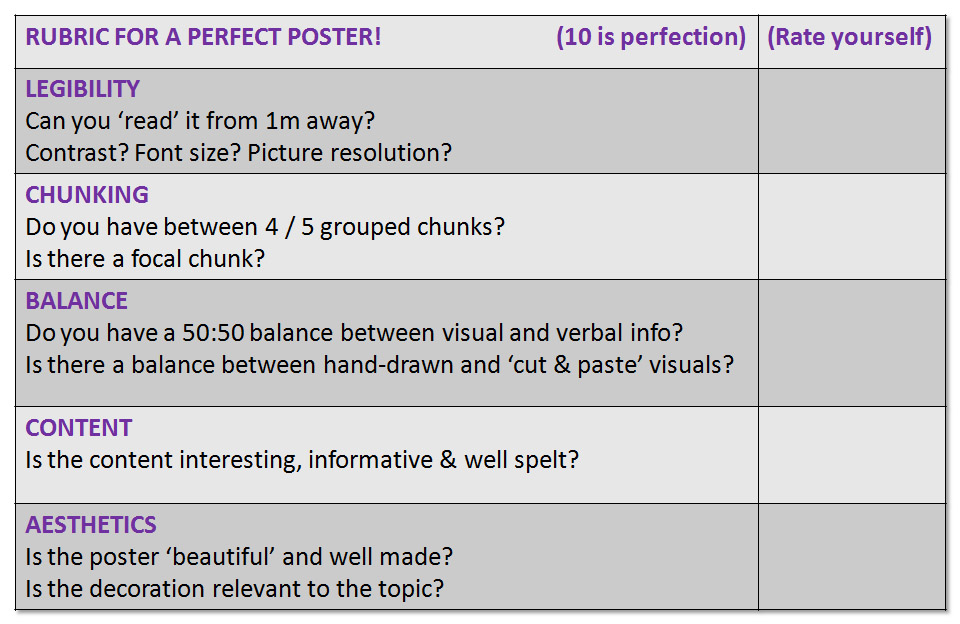
Task: Select the LEGIBILITY heading
Action: [x=83, y=89]
